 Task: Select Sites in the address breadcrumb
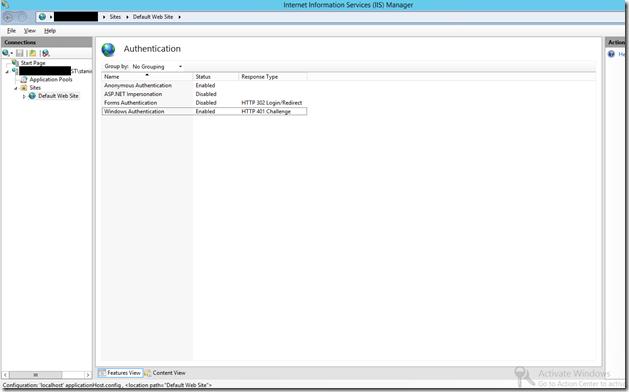point(115,17)
